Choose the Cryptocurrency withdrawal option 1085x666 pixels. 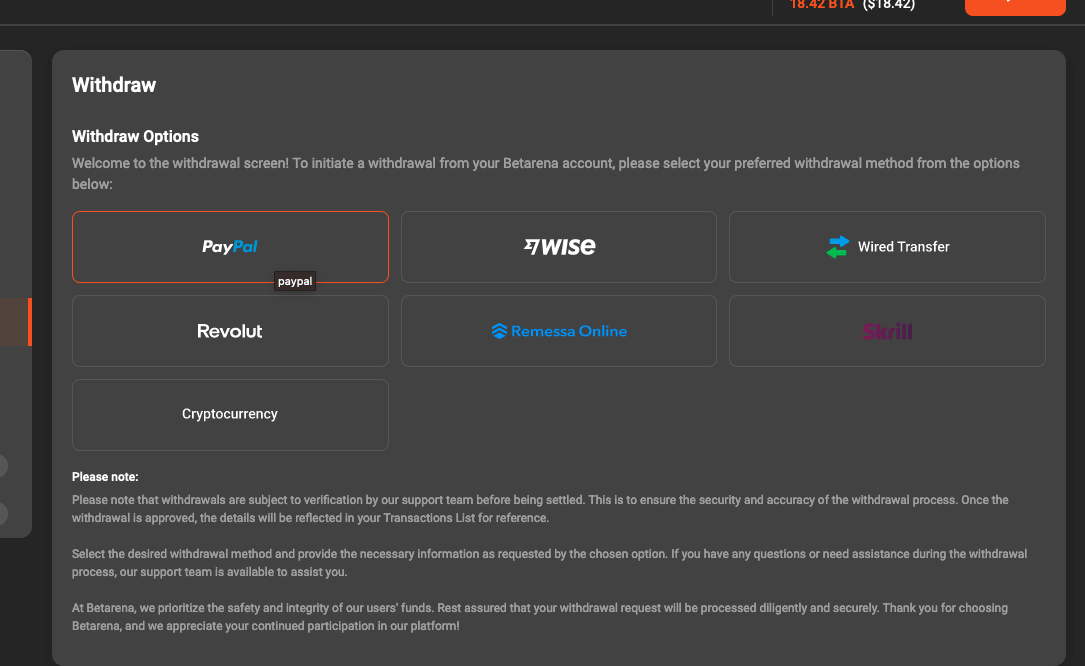pos(230,414)
